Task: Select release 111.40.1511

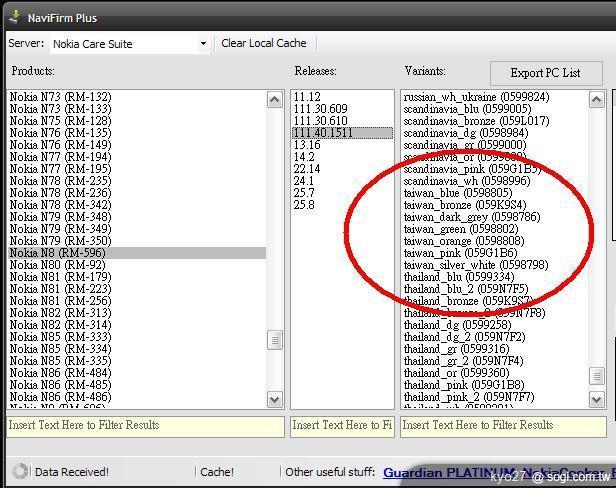Action: (321, 133)
